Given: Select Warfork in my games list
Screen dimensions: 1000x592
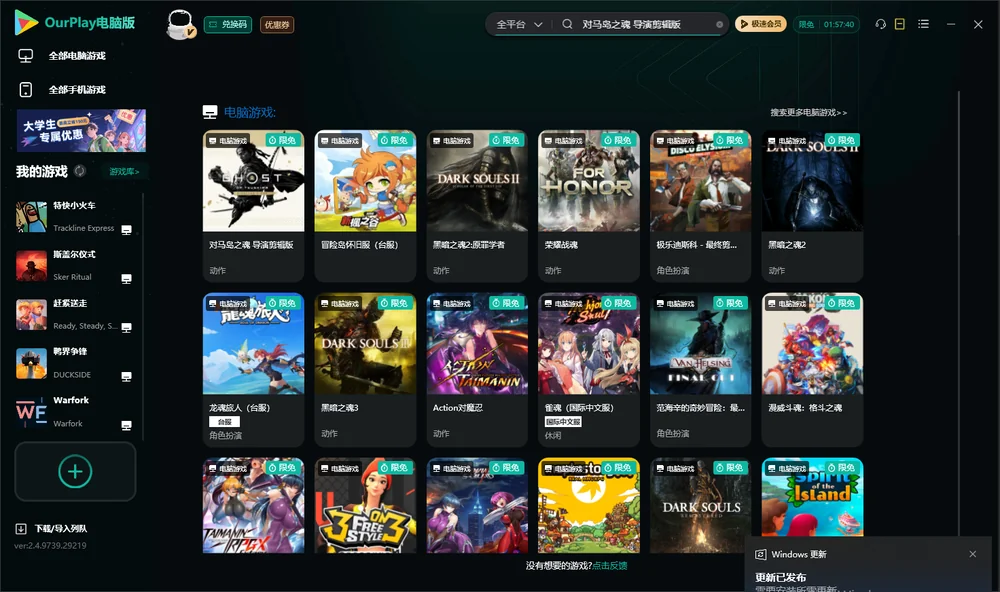Looking at the screenshot, I should [75, 412].
